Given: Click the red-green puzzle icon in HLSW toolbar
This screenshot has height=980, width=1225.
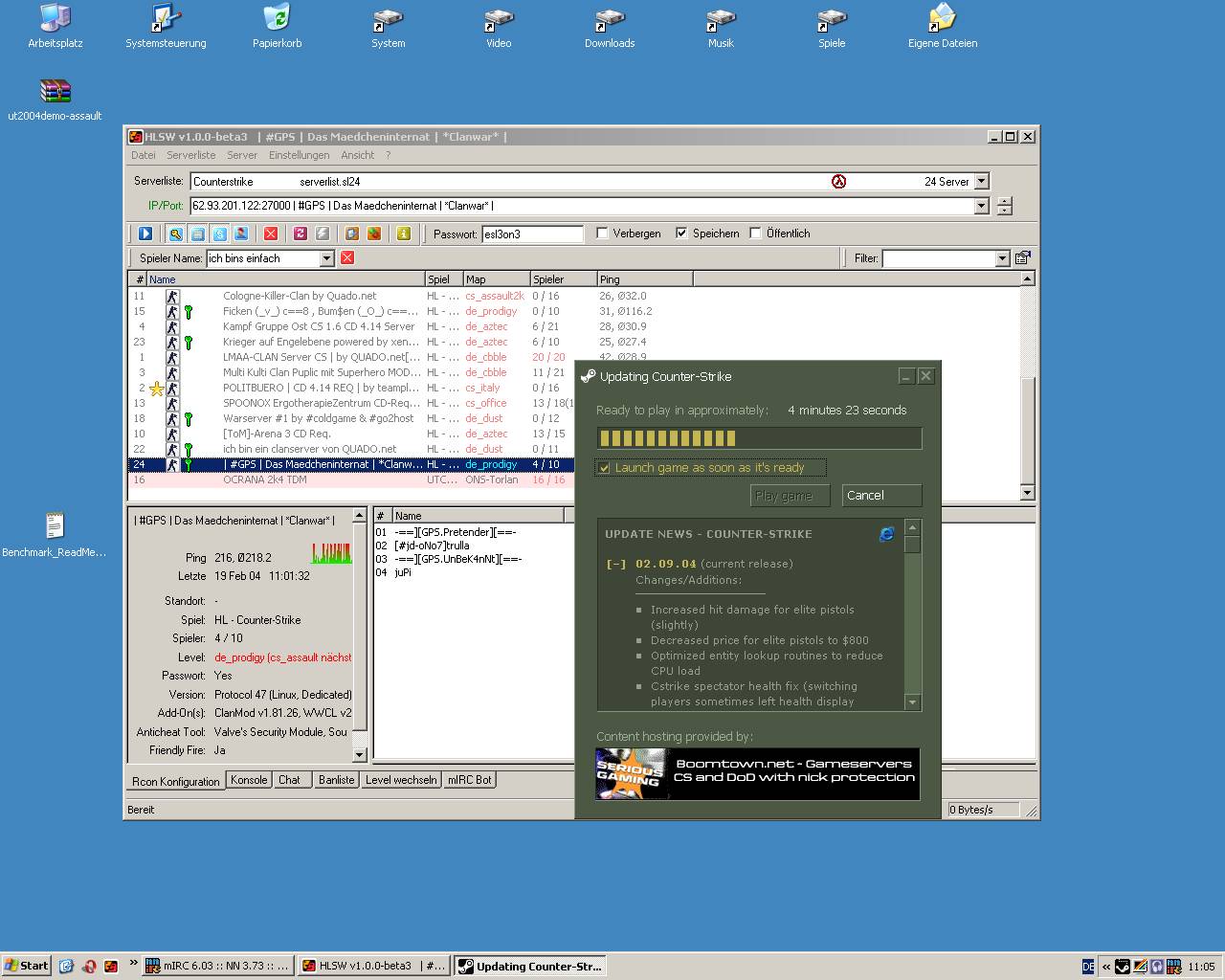Looking at the screenshot, I should pyautogui.click(x=374, y=234).
